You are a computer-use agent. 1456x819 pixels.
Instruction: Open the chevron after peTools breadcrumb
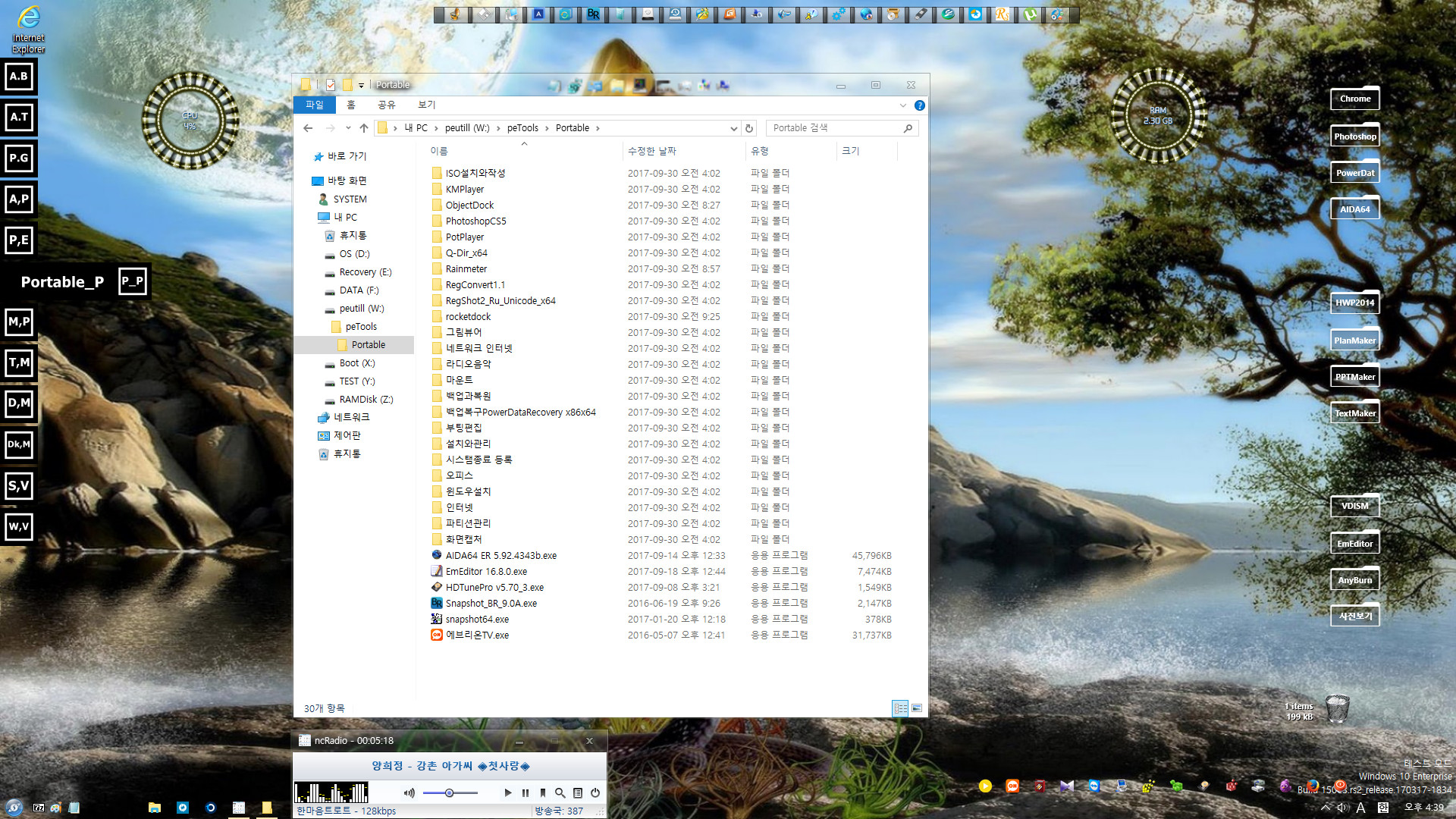coord(547,128)
